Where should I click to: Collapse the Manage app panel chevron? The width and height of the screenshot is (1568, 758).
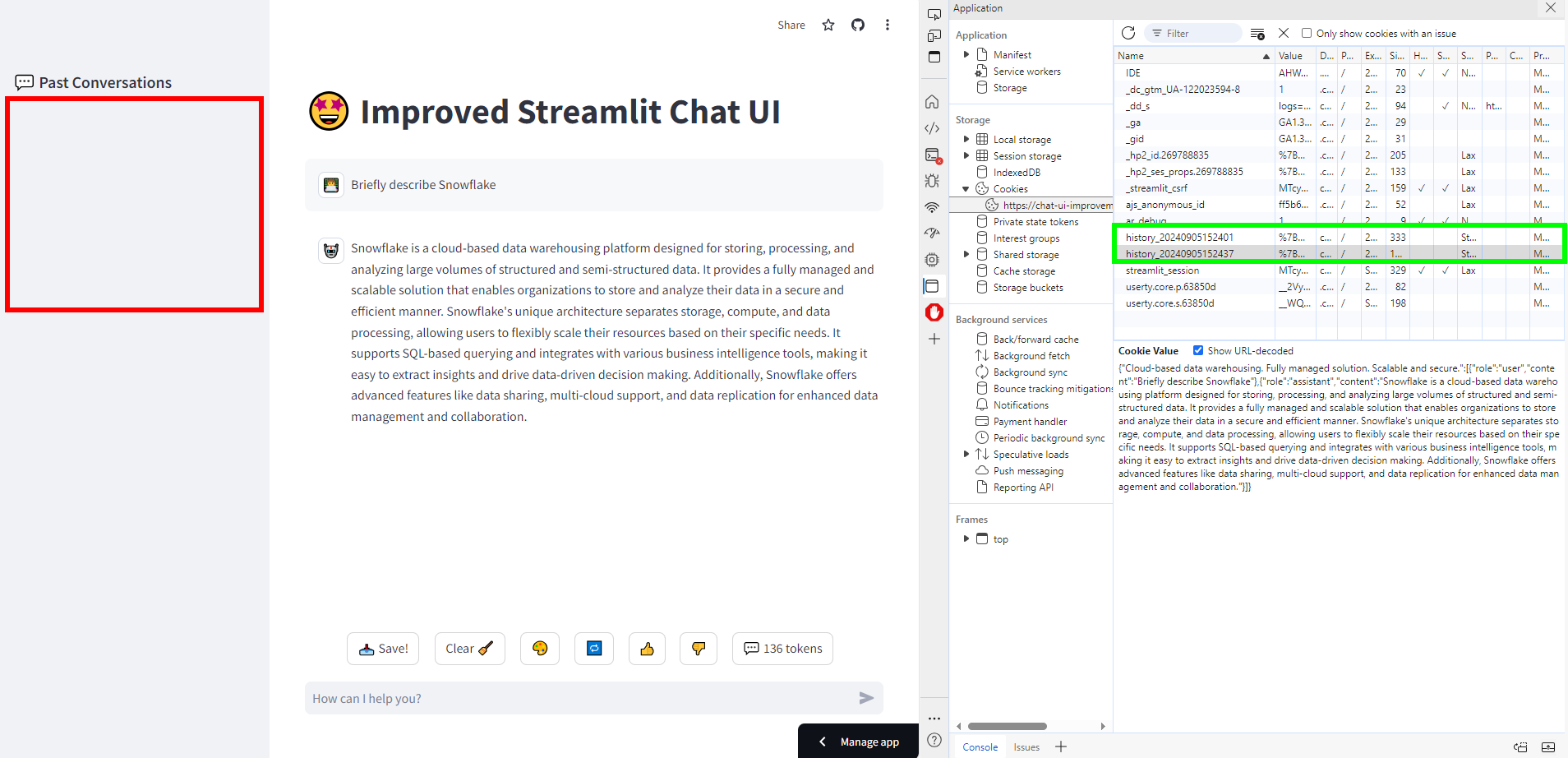[x=823, y=742]
